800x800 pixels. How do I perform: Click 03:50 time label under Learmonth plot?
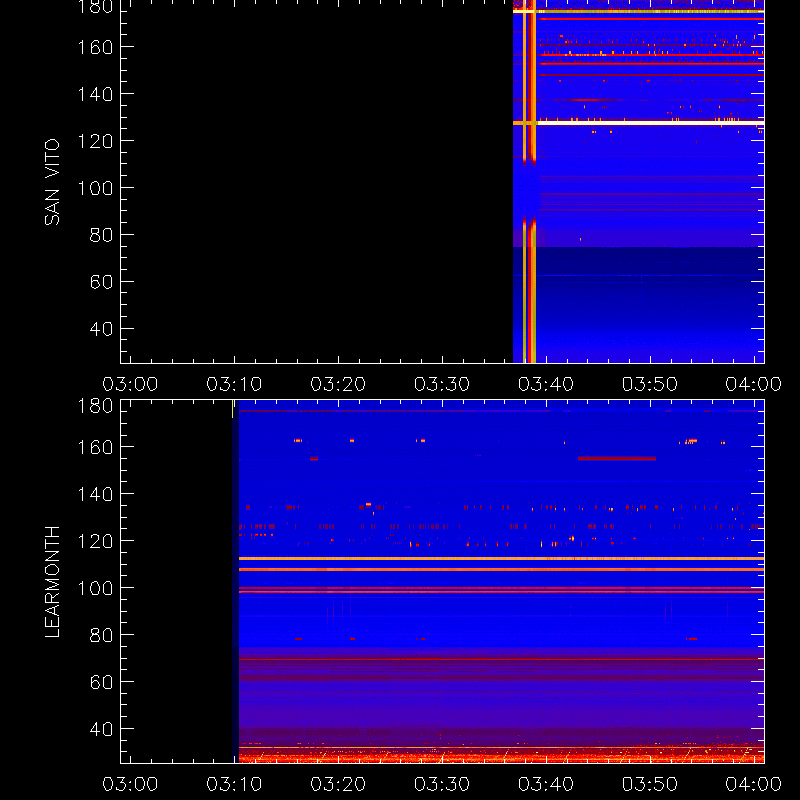pyautogui.click(x=650, y=784)
